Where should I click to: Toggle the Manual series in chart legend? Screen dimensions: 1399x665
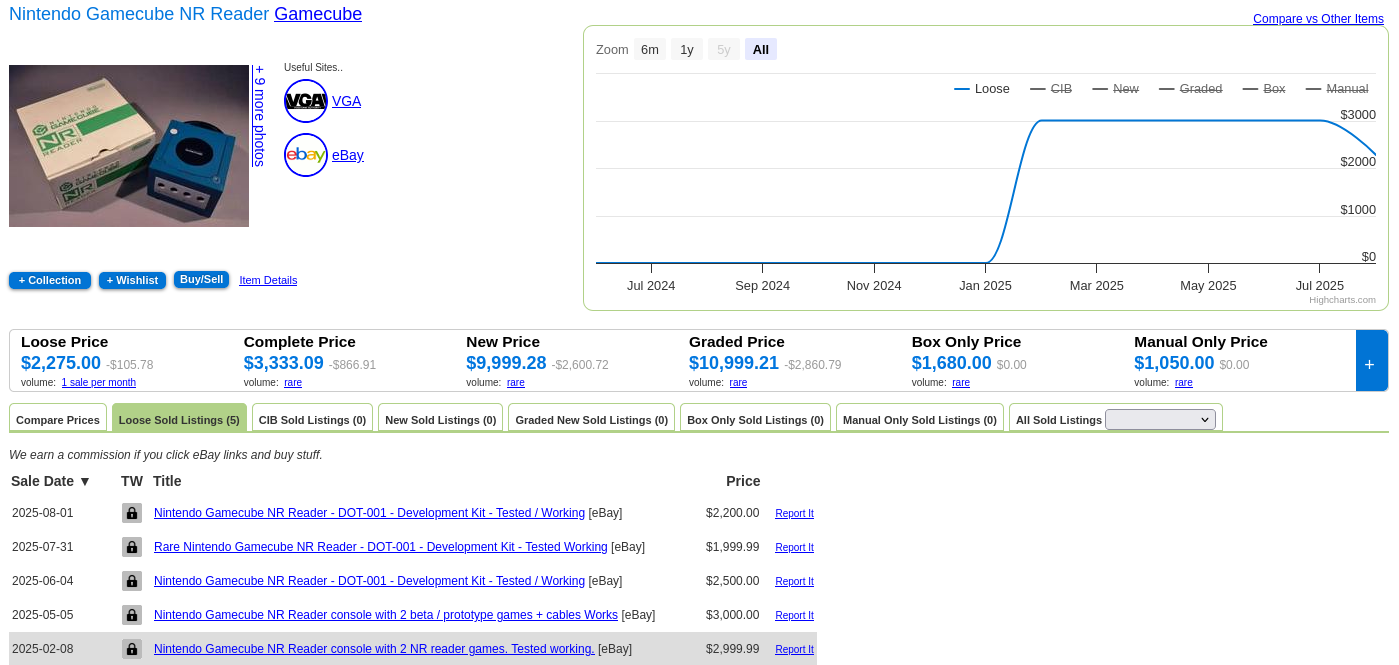pos(1337,89)
